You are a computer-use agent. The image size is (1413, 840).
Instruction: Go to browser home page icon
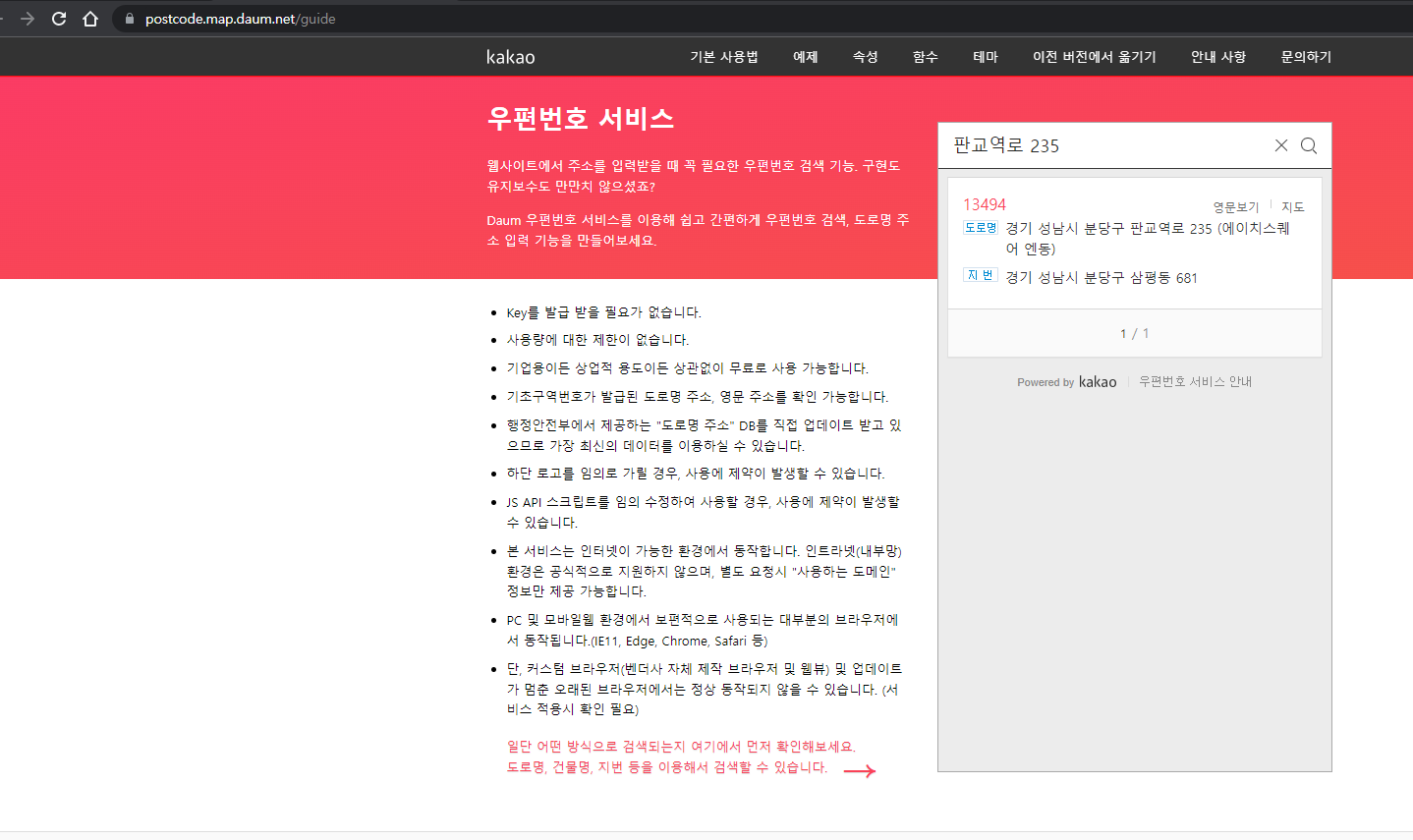[90, 19]
